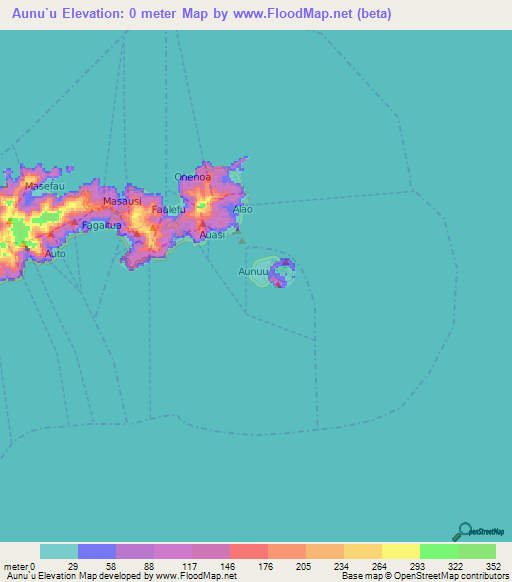
Task: Click the '293' legend value
Action: (x=417, y=567)
